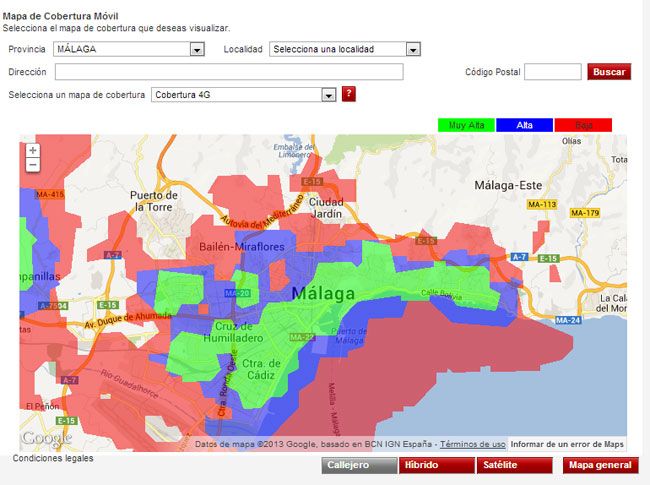Viewport: 650px width, 485px height.
Task: Click the Google logo on the map
Action: [46, 439]
